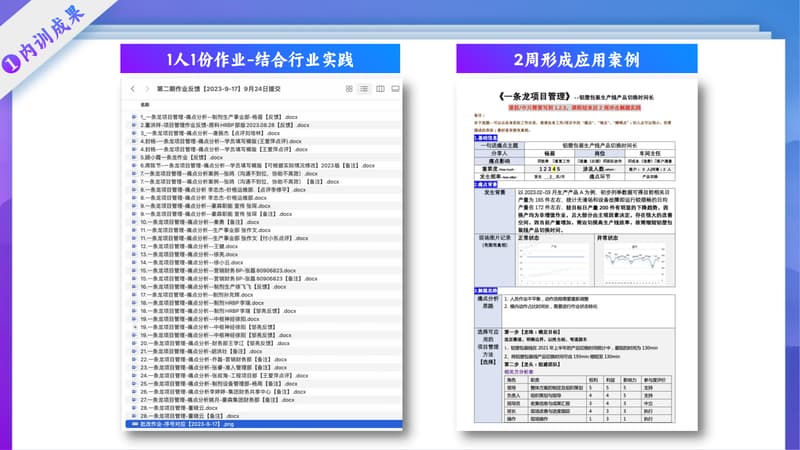800x450 pixels.
Task: Select file 5.顾小霞 一条龙作业 docx
Action: [180, 157]
